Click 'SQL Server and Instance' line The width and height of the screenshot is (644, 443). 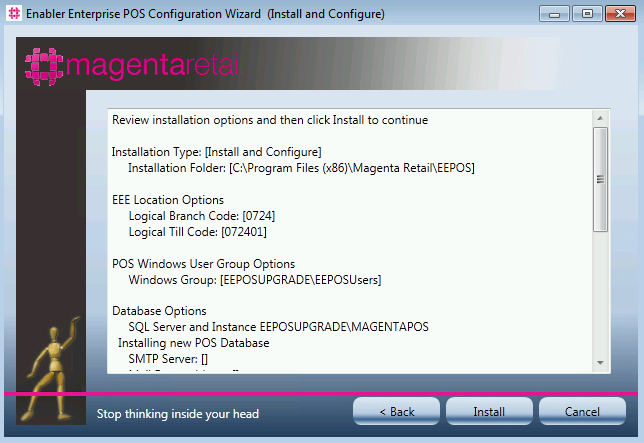coord(278,327)
